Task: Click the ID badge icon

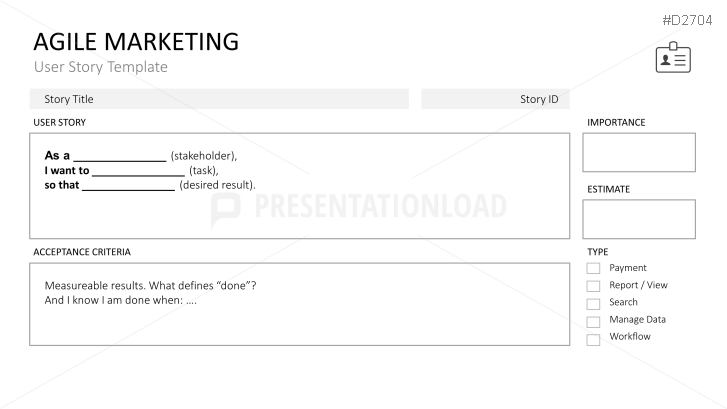Action: click(x=673, y=58)
